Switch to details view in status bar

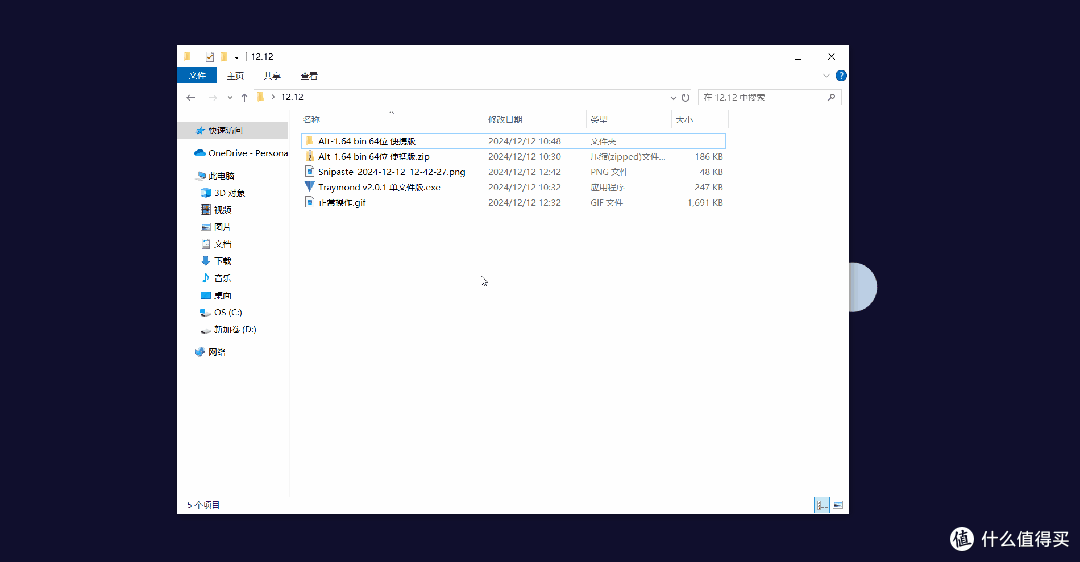(x=822, y=505)
